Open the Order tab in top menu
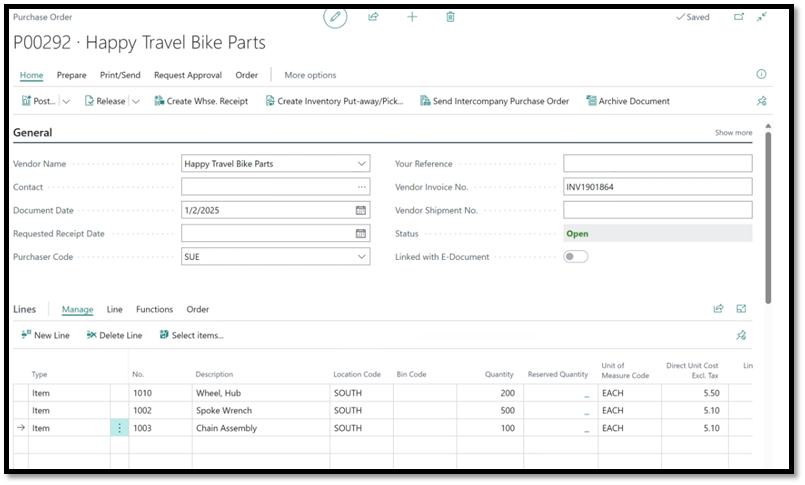This screenshot has width=805, height=485. tap(246, 75)
